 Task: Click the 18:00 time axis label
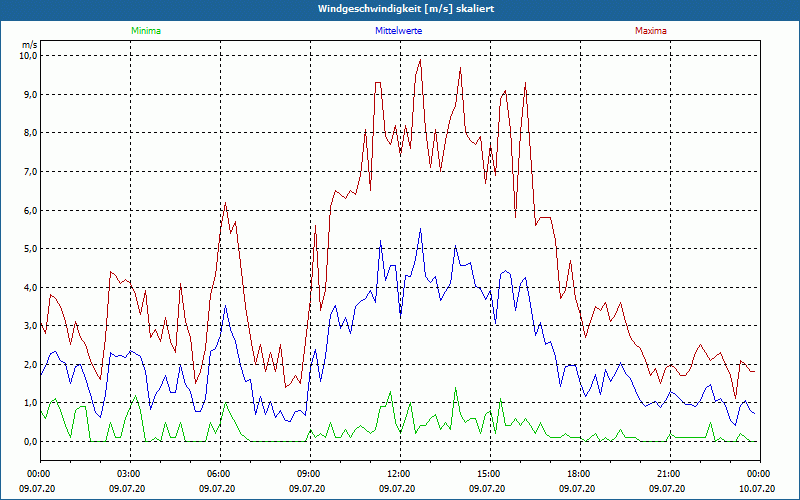(580, 474)
